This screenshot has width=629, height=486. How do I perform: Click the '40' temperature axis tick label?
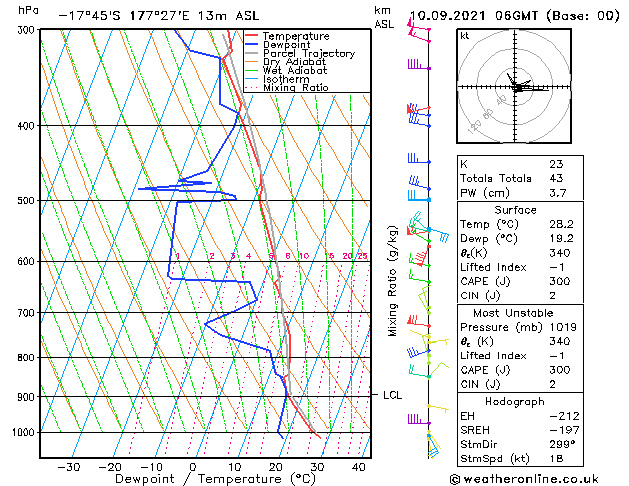click(359, 468)
